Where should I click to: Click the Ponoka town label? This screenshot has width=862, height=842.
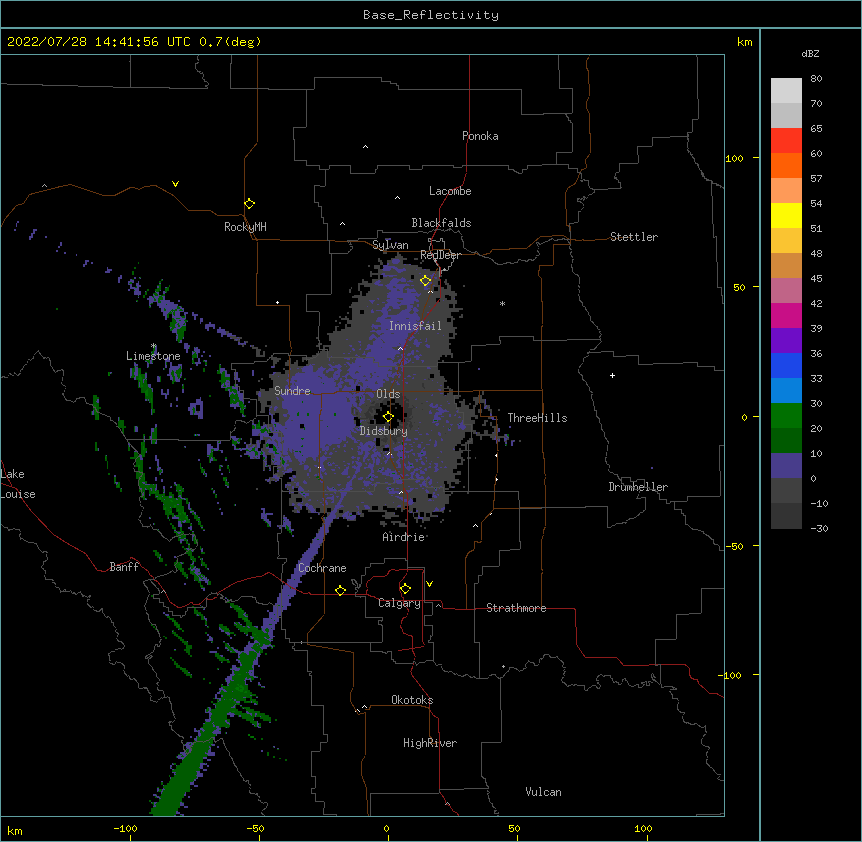pos(480,136)
